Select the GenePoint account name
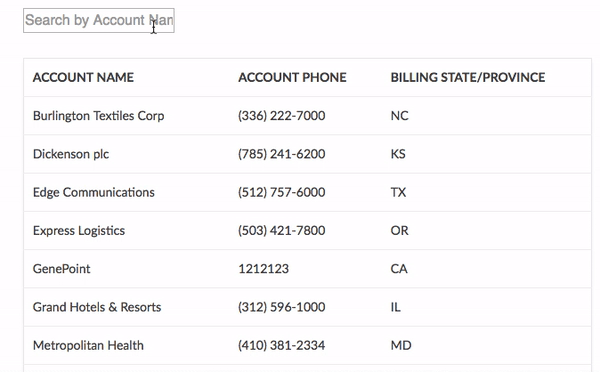The height and width of the screenshot is (372, 600). click(62, 269)
